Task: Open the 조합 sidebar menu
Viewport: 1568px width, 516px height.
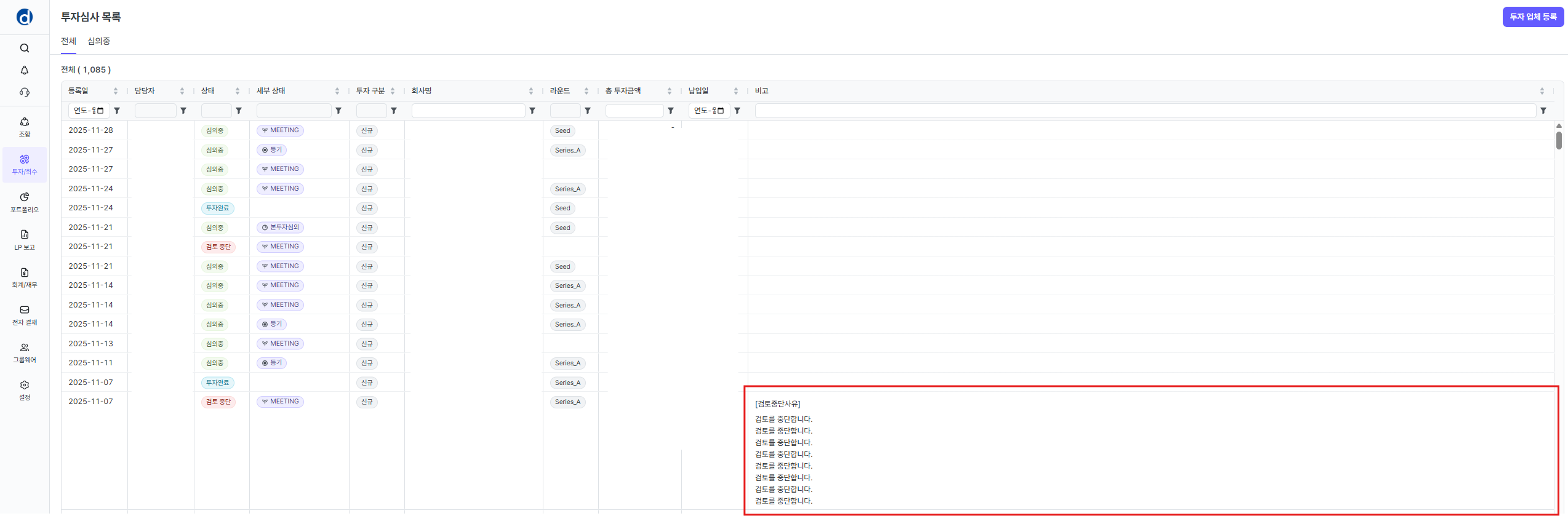Action: point(25,127)
